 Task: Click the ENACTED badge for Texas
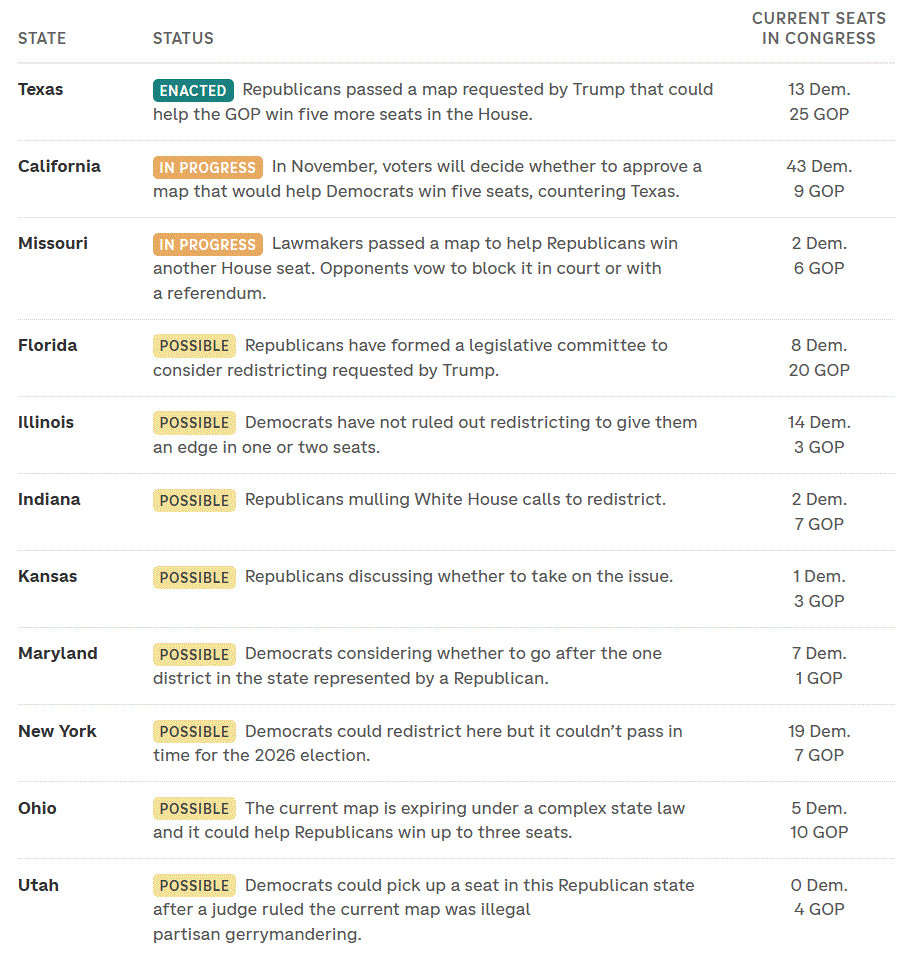point(193,90)
